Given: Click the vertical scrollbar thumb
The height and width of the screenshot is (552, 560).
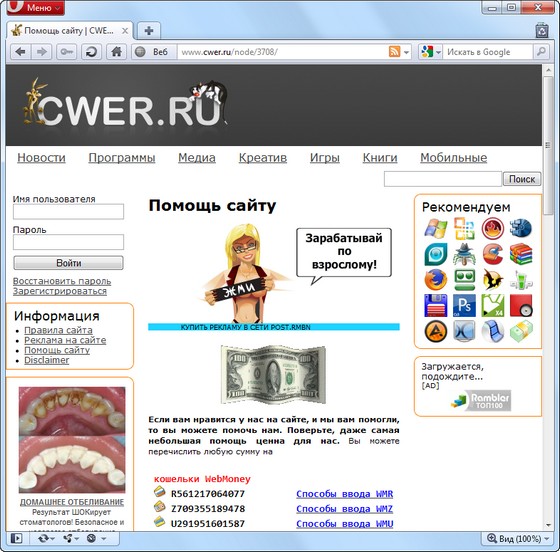Looking at the screenshot, I should click(548, 145).
